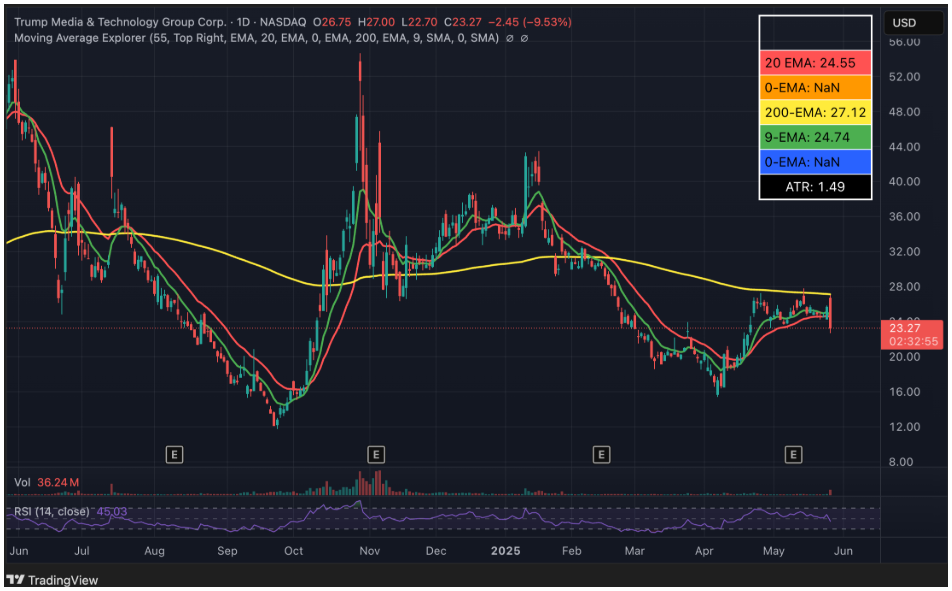The width and height of the screenshot is (952, 591).
Task: Click the 52.00 price axis label
Action: click(905, 77)
